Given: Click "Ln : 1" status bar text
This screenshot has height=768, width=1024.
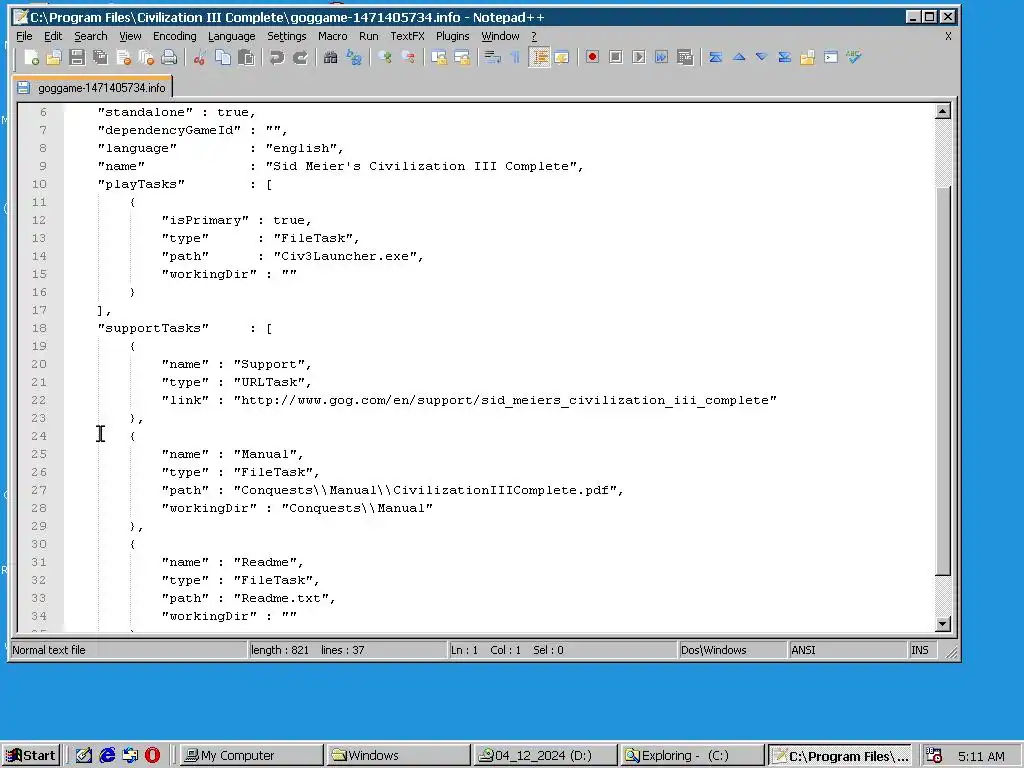Looking at the screenshot, I should 464,650.
